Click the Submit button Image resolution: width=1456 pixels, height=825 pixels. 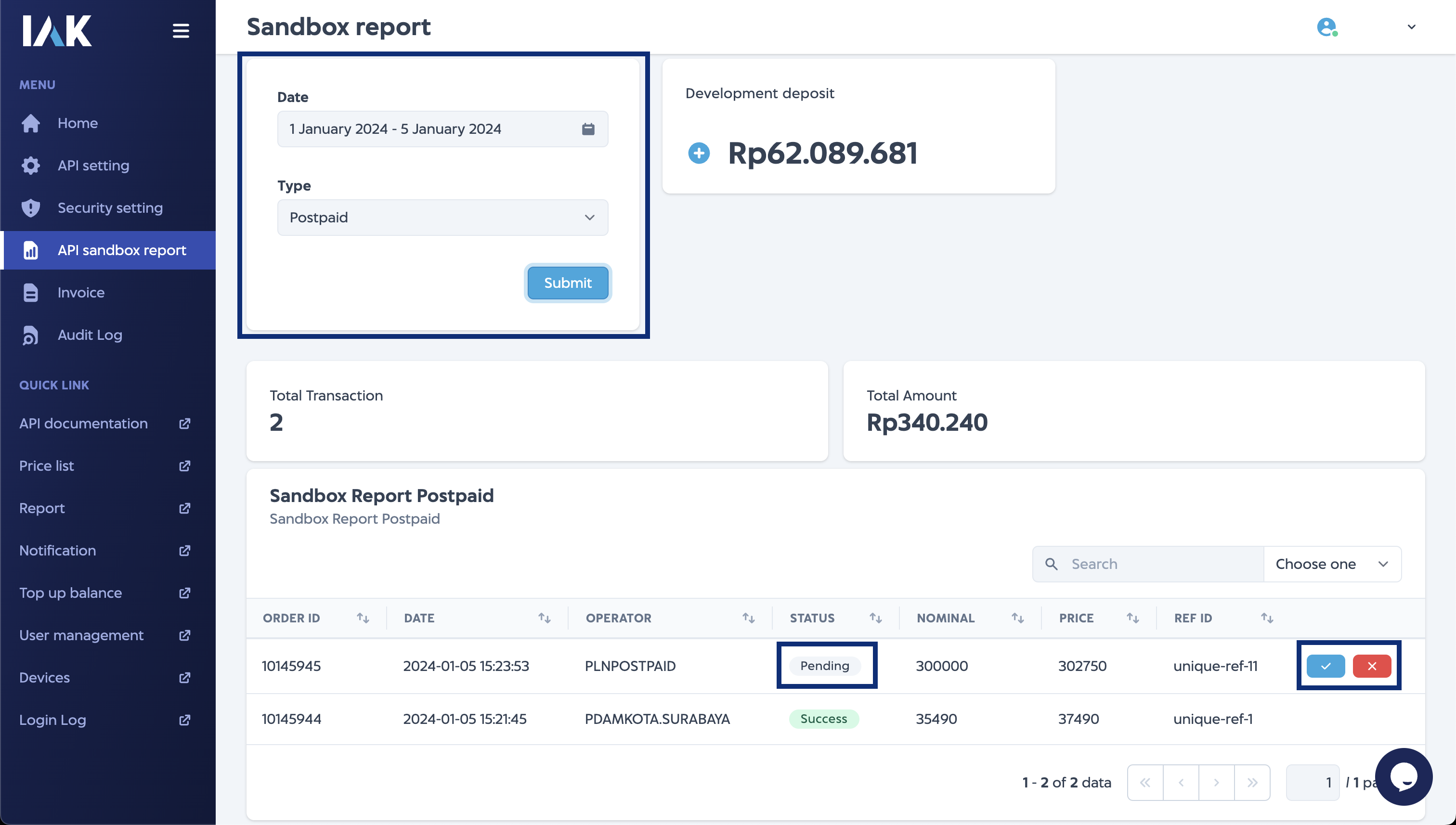pos(567,283)
